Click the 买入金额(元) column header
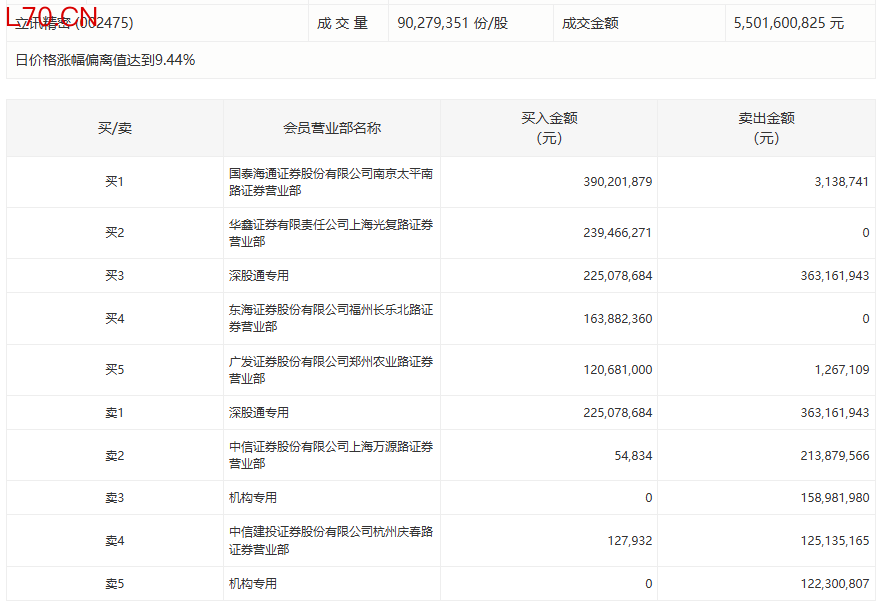This screenshot has width=882, height=609. 549,128
